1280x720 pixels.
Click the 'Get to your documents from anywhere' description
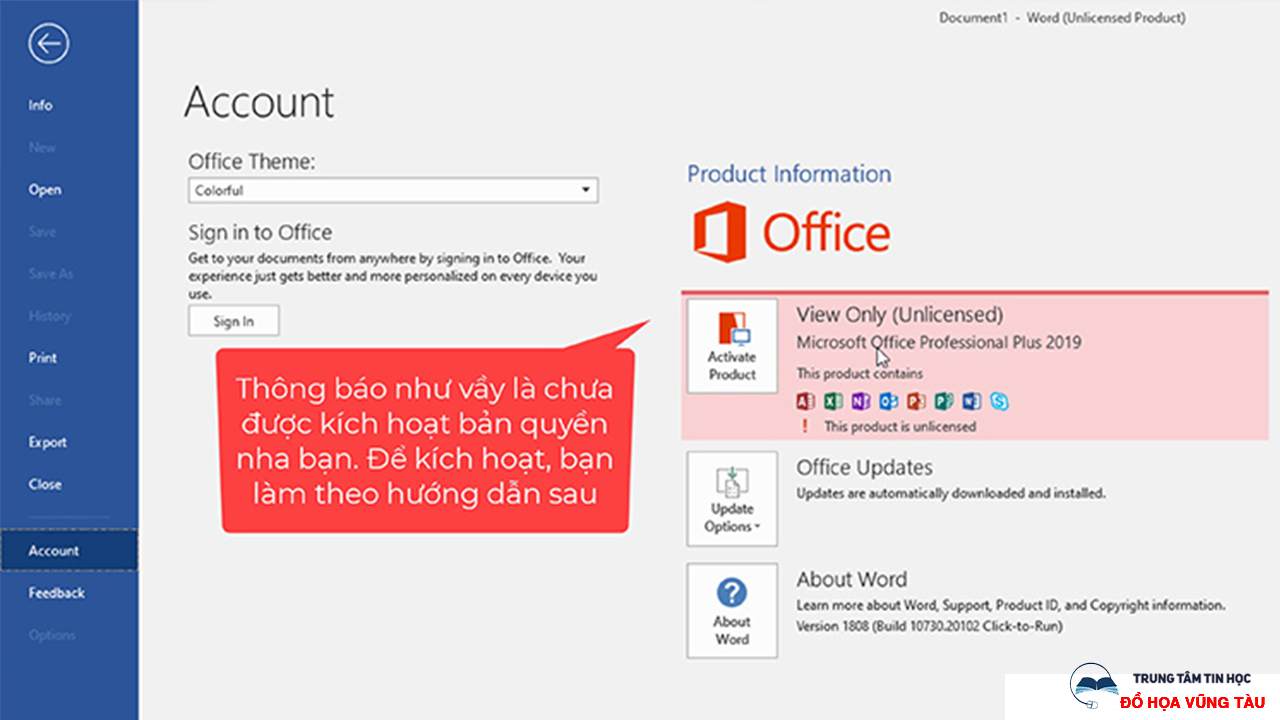click(x=392, y=276)
